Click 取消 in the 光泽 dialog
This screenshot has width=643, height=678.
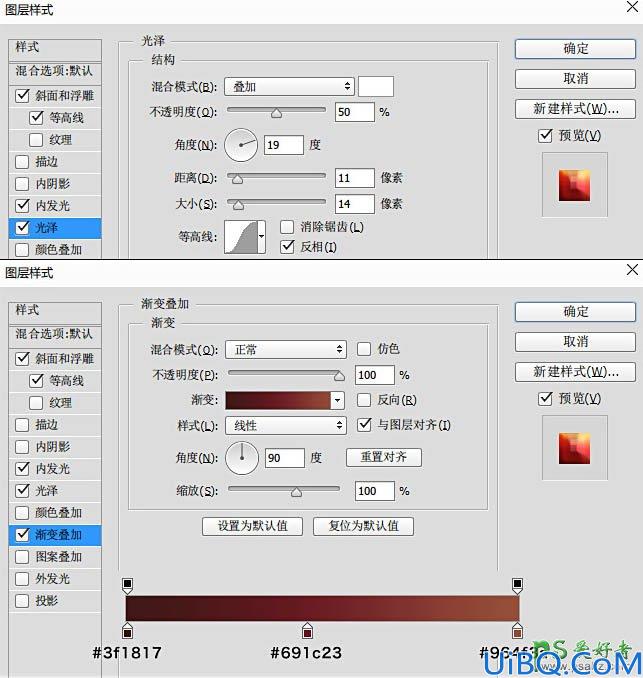click(575, 79)
